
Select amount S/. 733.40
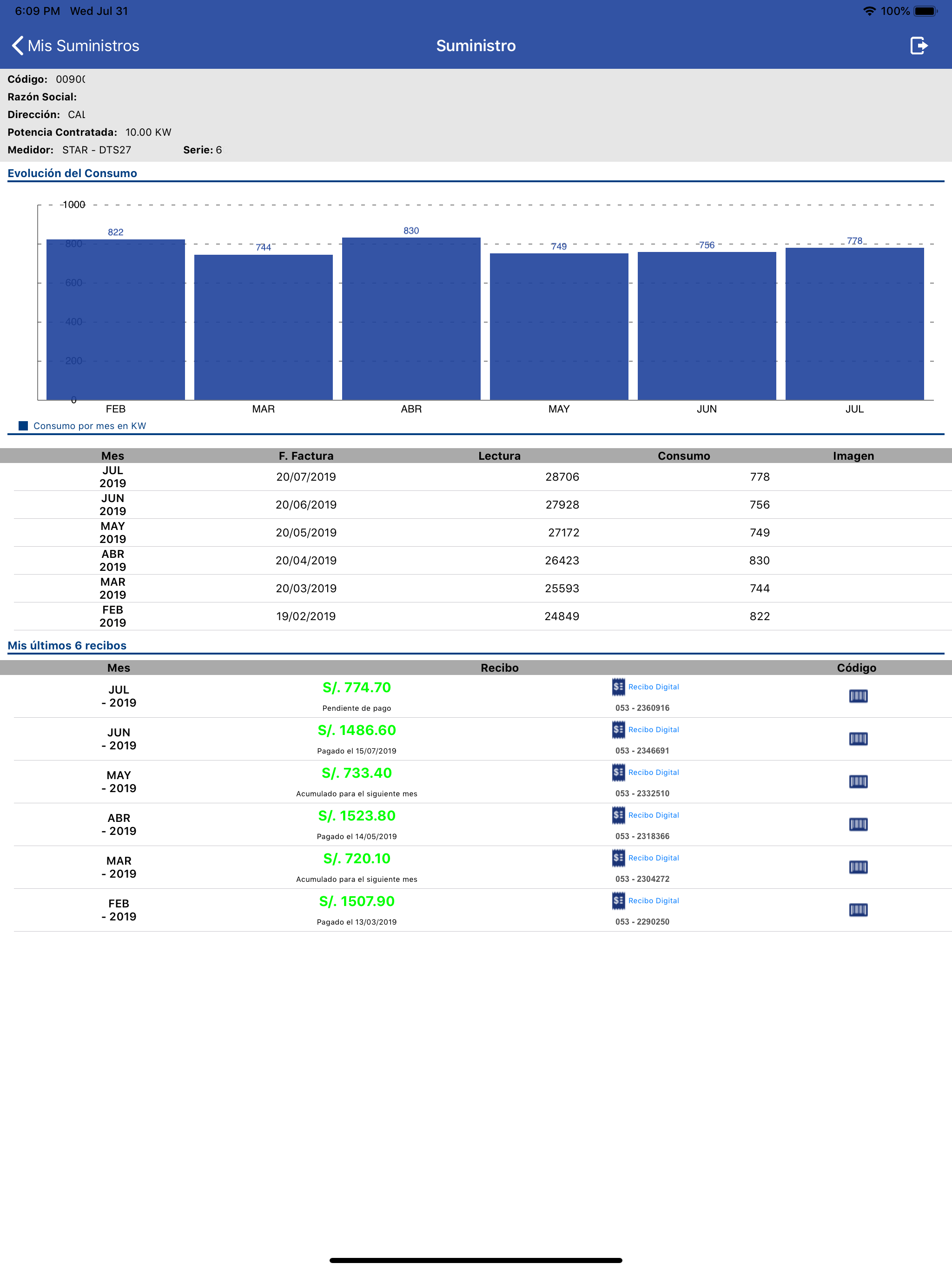[357, 774]
